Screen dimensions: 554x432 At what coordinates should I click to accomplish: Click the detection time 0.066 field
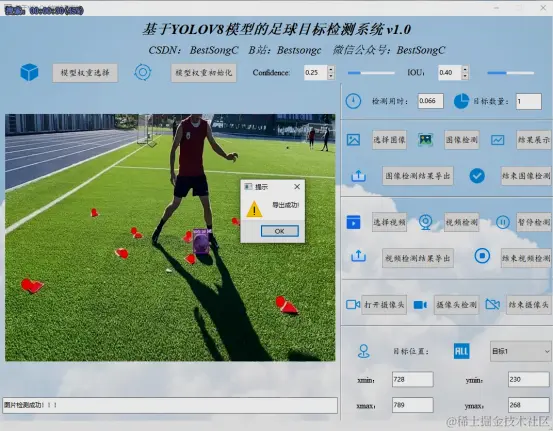point(431,101)
